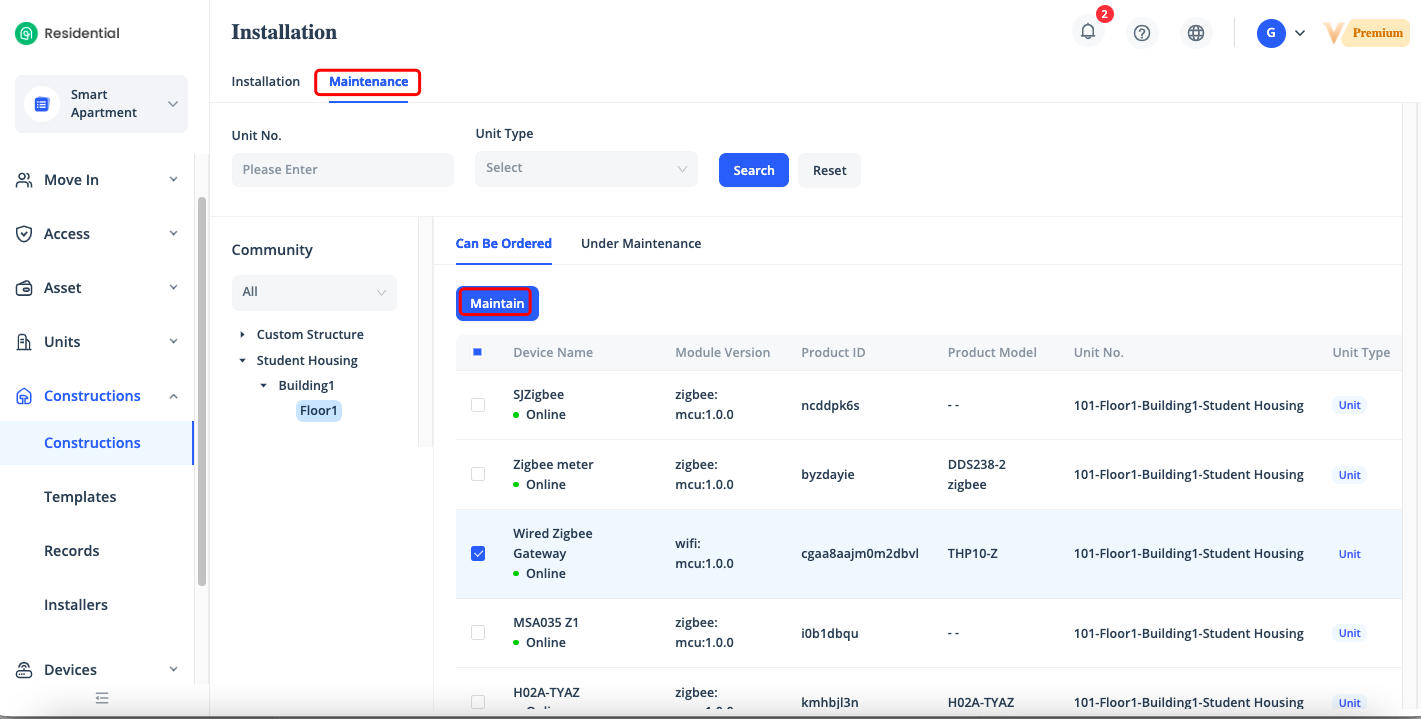Open the language globe icon
Image resolution: width=1421 pixels, height=719 pixels.
point(1195,33)
